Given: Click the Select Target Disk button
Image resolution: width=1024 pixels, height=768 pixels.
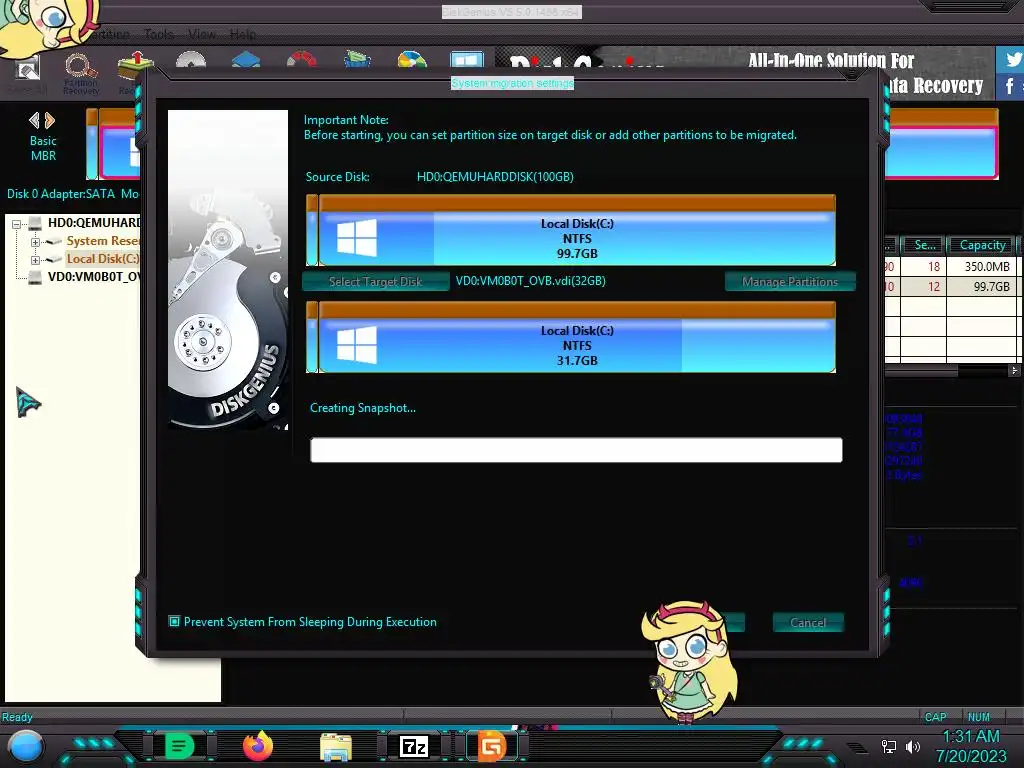Looking at the screenshot, I should (x=376, y=281).
